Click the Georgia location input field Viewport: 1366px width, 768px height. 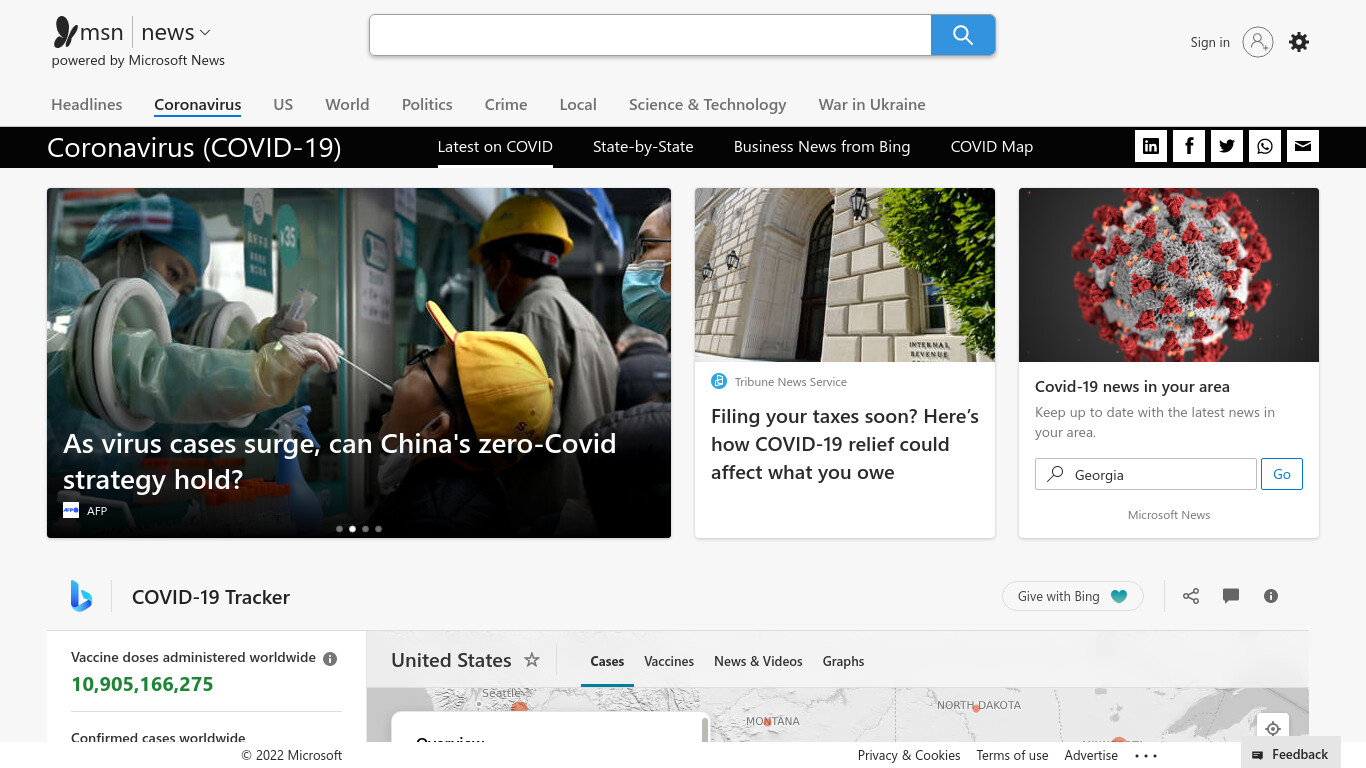pyautogui.click(x=1146, y=474)
